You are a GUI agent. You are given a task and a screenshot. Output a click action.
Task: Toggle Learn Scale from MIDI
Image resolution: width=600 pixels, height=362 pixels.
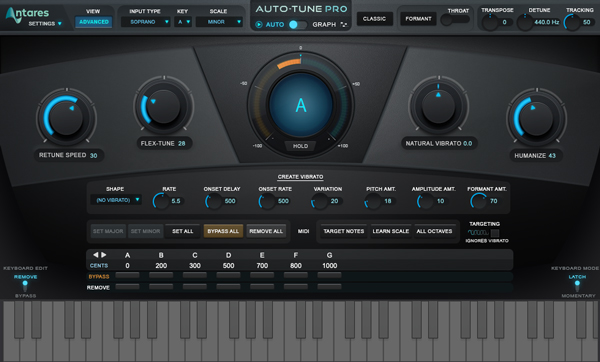391,231
